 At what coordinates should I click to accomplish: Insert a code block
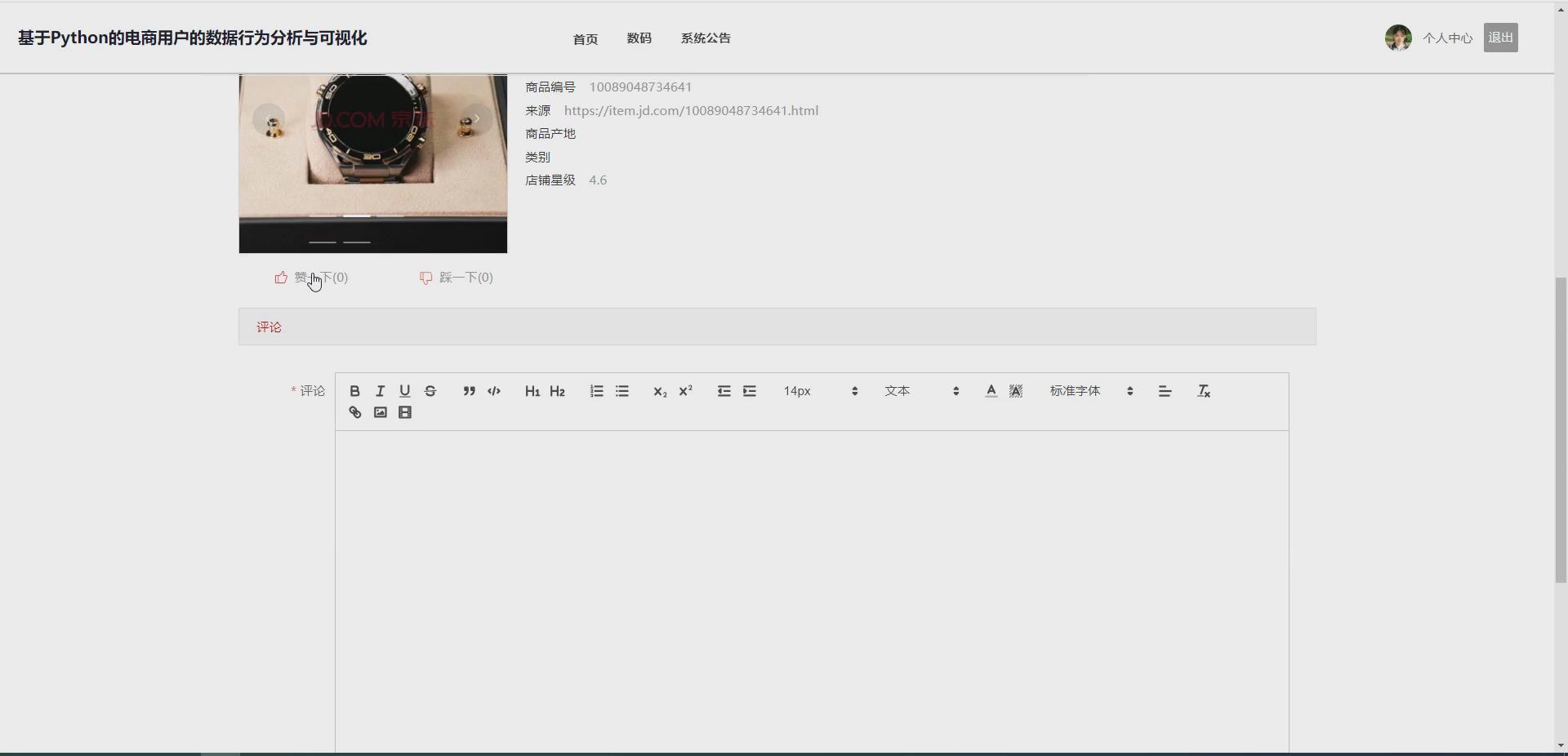[494, 391]
